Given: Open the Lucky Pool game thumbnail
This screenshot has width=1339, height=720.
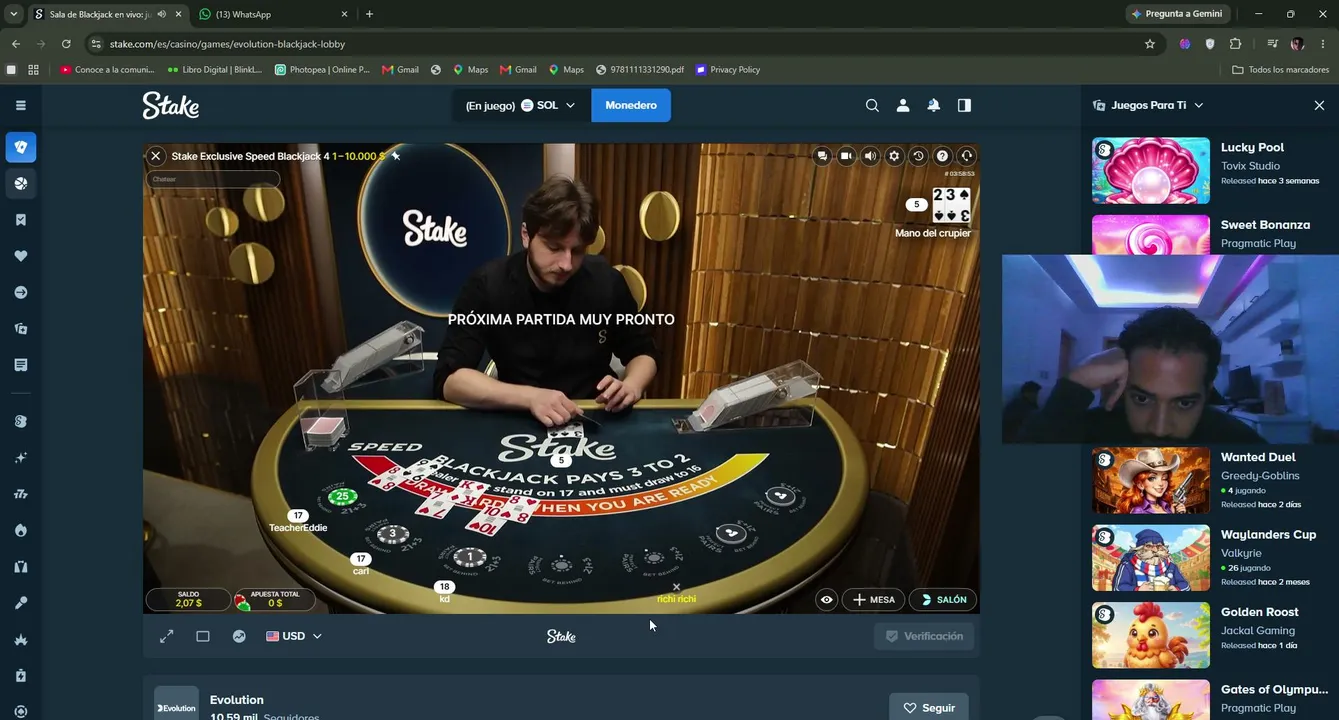Looking at the screenshot, I should tap(1151, 171).
